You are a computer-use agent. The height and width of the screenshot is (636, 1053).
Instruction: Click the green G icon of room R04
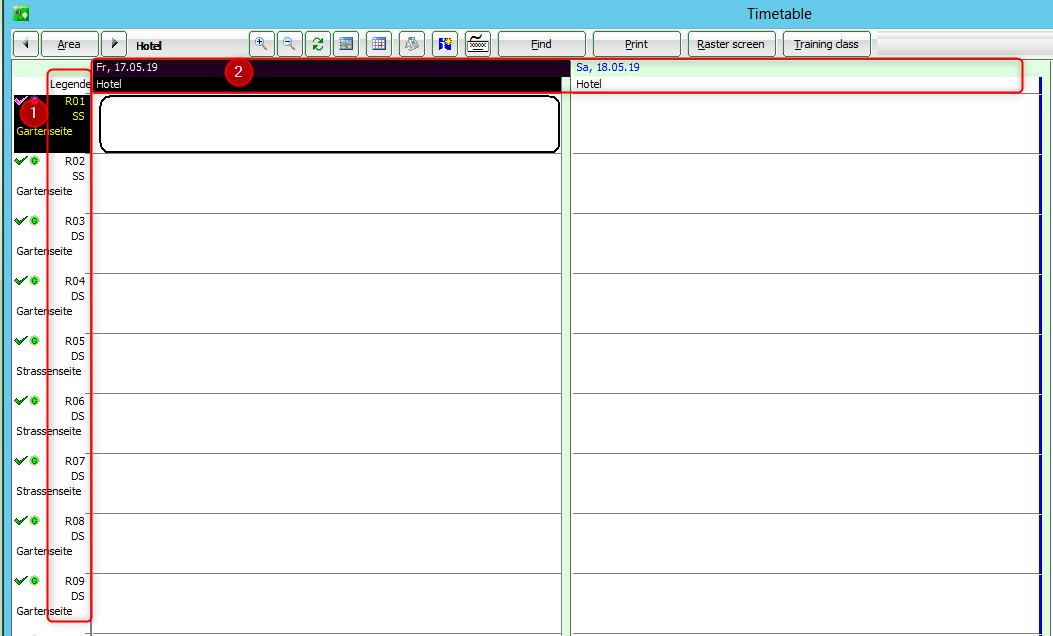tap(34, 280)
